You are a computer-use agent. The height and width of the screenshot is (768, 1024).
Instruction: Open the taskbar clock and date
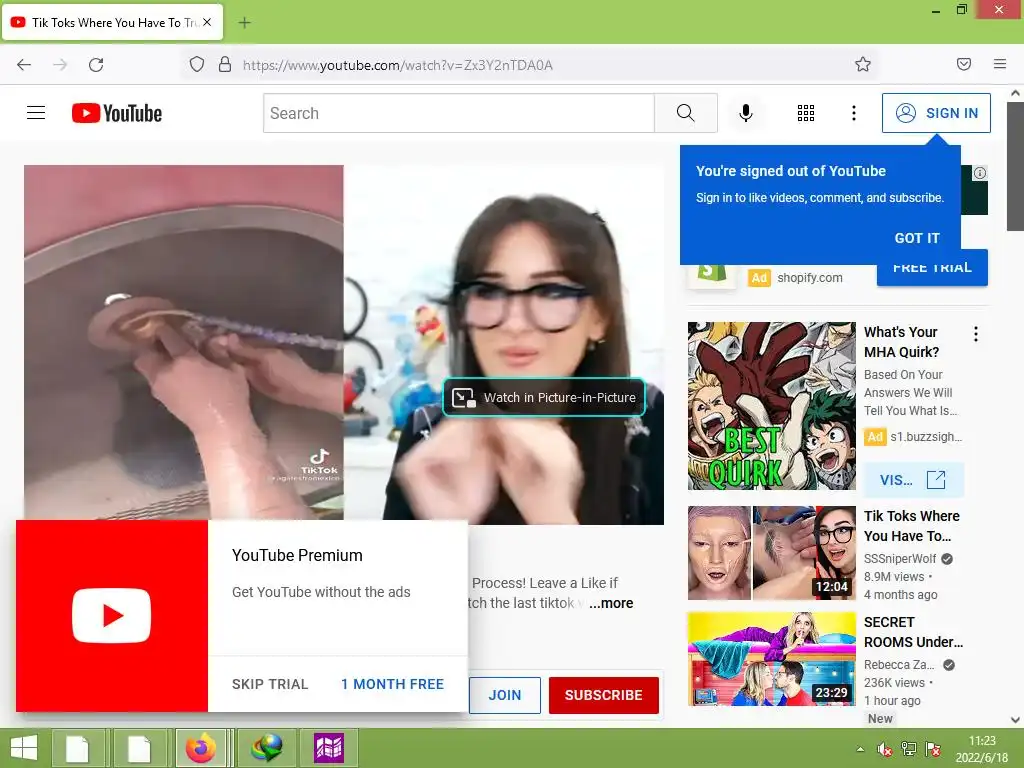982,749
